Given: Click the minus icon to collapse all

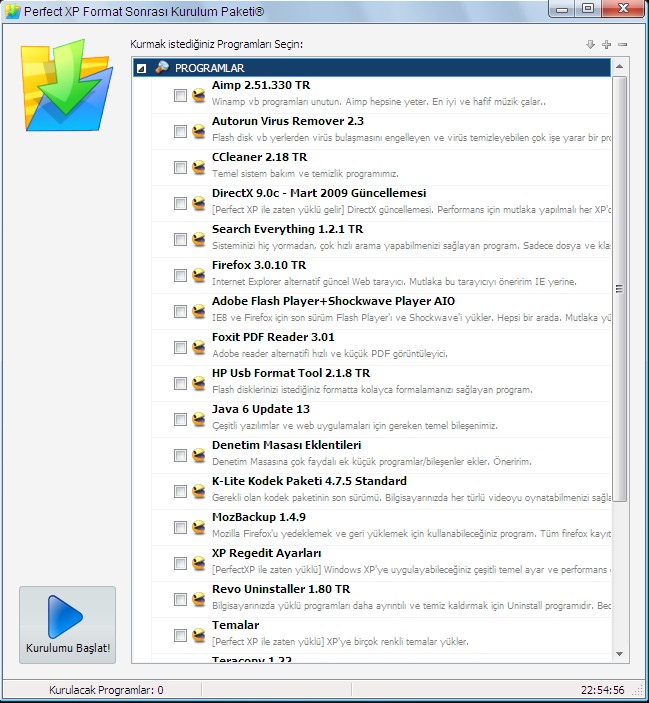Looking at the screenshot, I should click(623, 44).
